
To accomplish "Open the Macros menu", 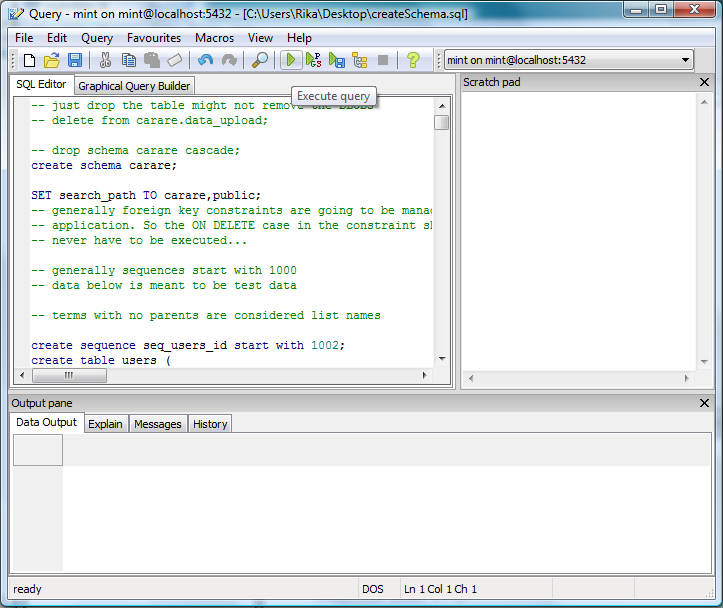I will click(x=214, y=38).
